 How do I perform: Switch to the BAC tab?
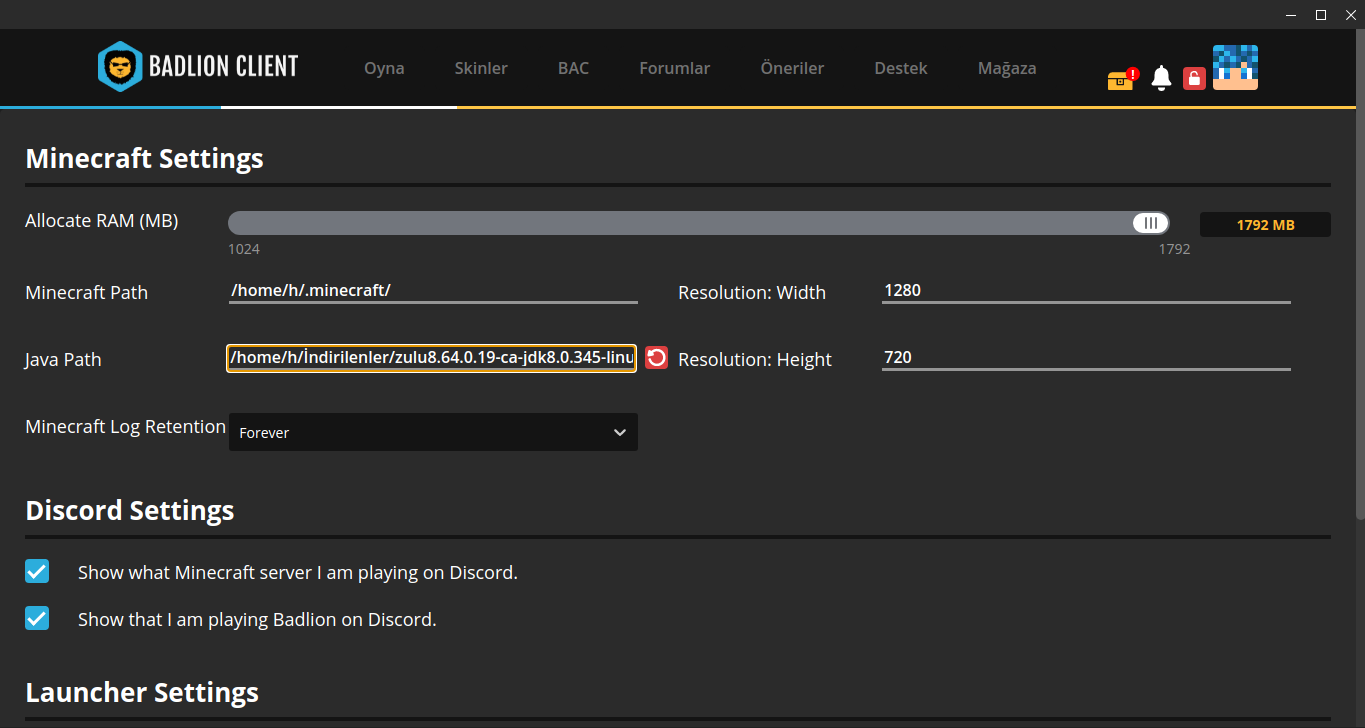pyautogui.click(x=573, y=68)
